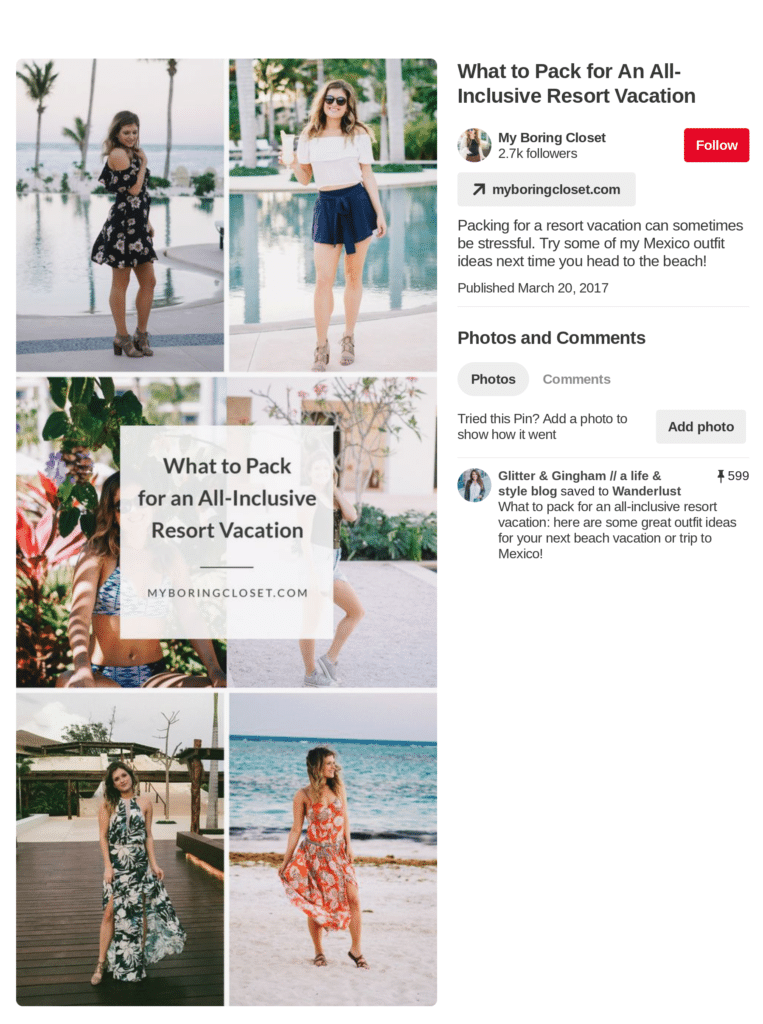
Task: Click the floral black dress photo
Action: click(x=120, y=215)
